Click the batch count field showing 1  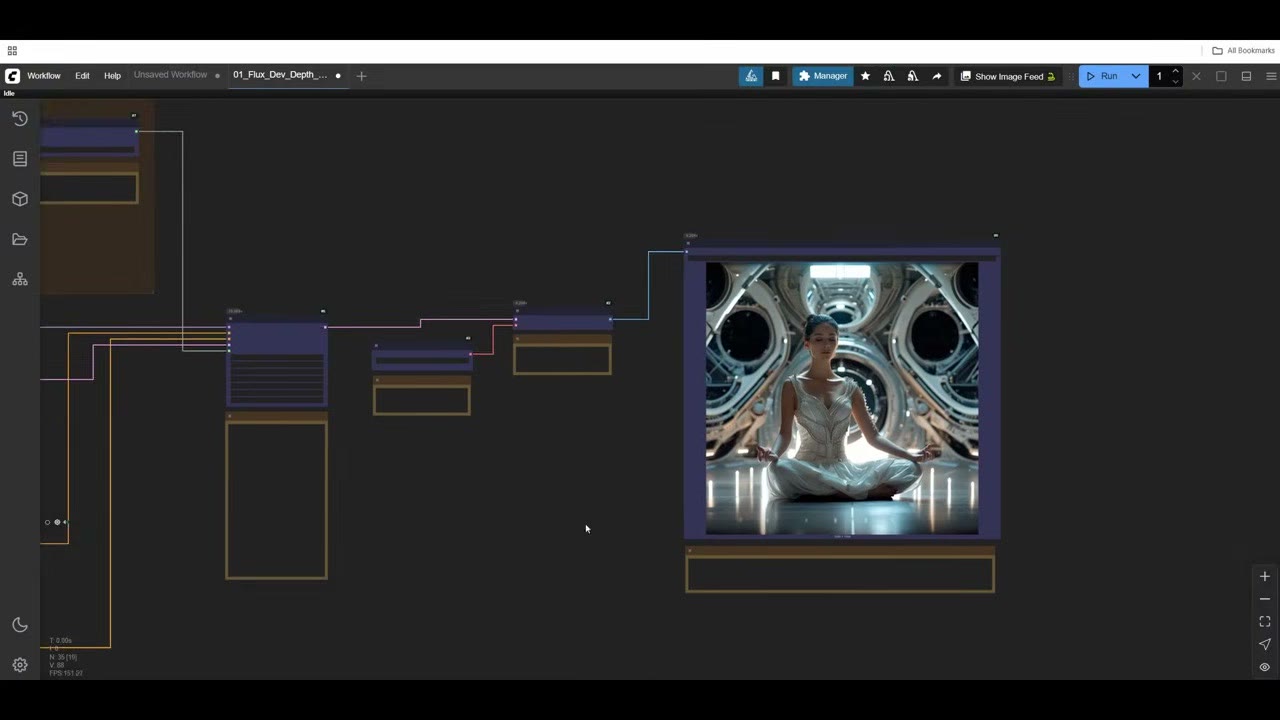[x=1160, y=76]
